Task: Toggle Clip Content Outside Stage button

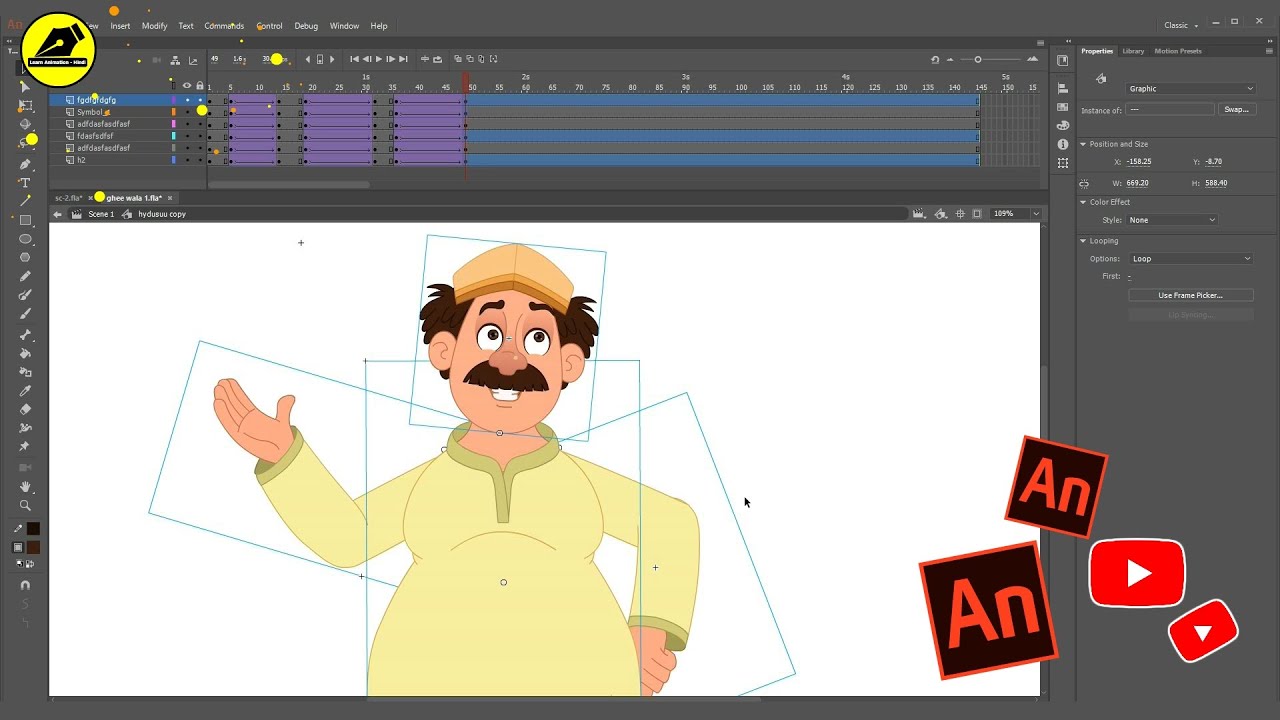Action: (977, 214)
